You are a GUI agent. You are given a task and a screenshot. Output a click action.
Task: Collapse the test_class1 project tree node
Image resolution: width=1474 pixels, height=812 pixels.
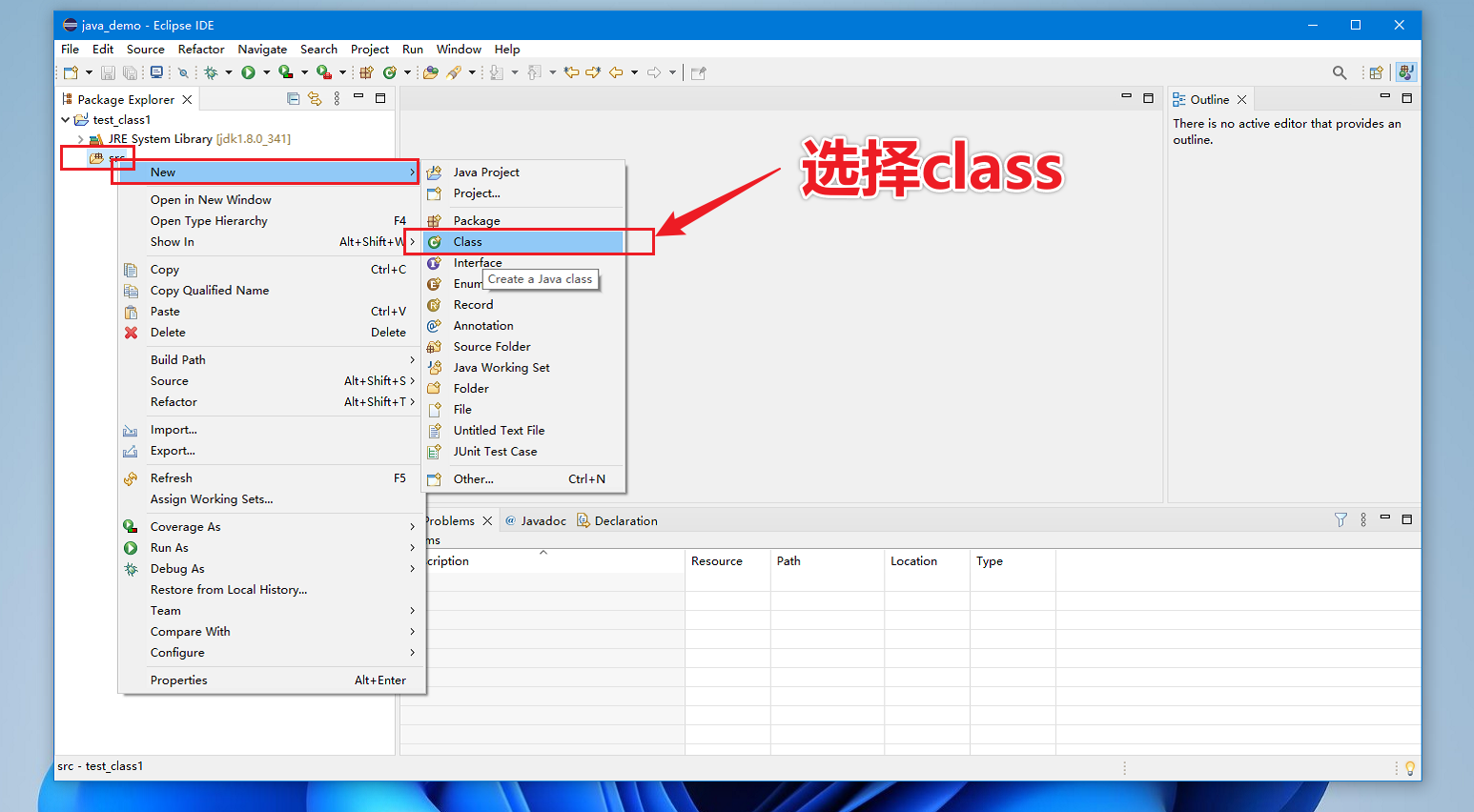coord(65,120)
